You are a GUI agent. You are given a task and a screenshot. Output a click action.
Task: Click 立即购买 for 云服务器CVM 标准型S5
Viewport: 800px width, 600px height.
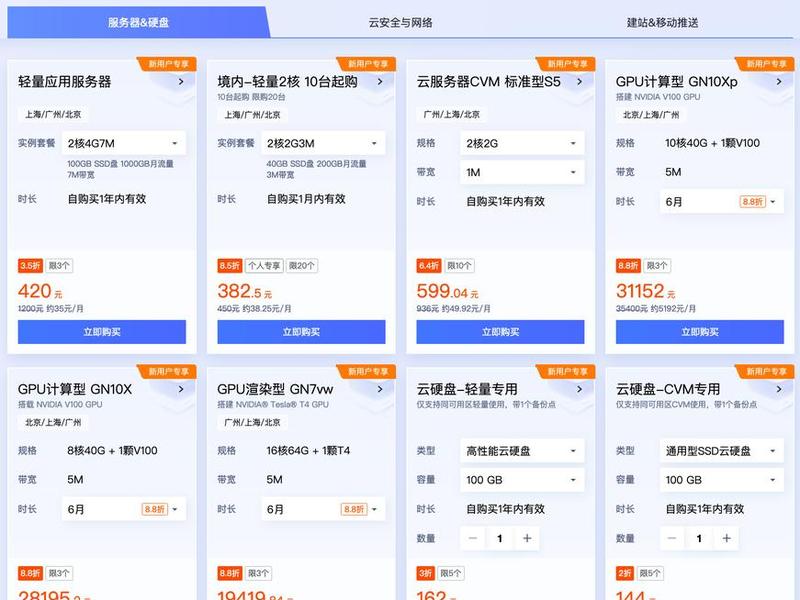(501, 332)
